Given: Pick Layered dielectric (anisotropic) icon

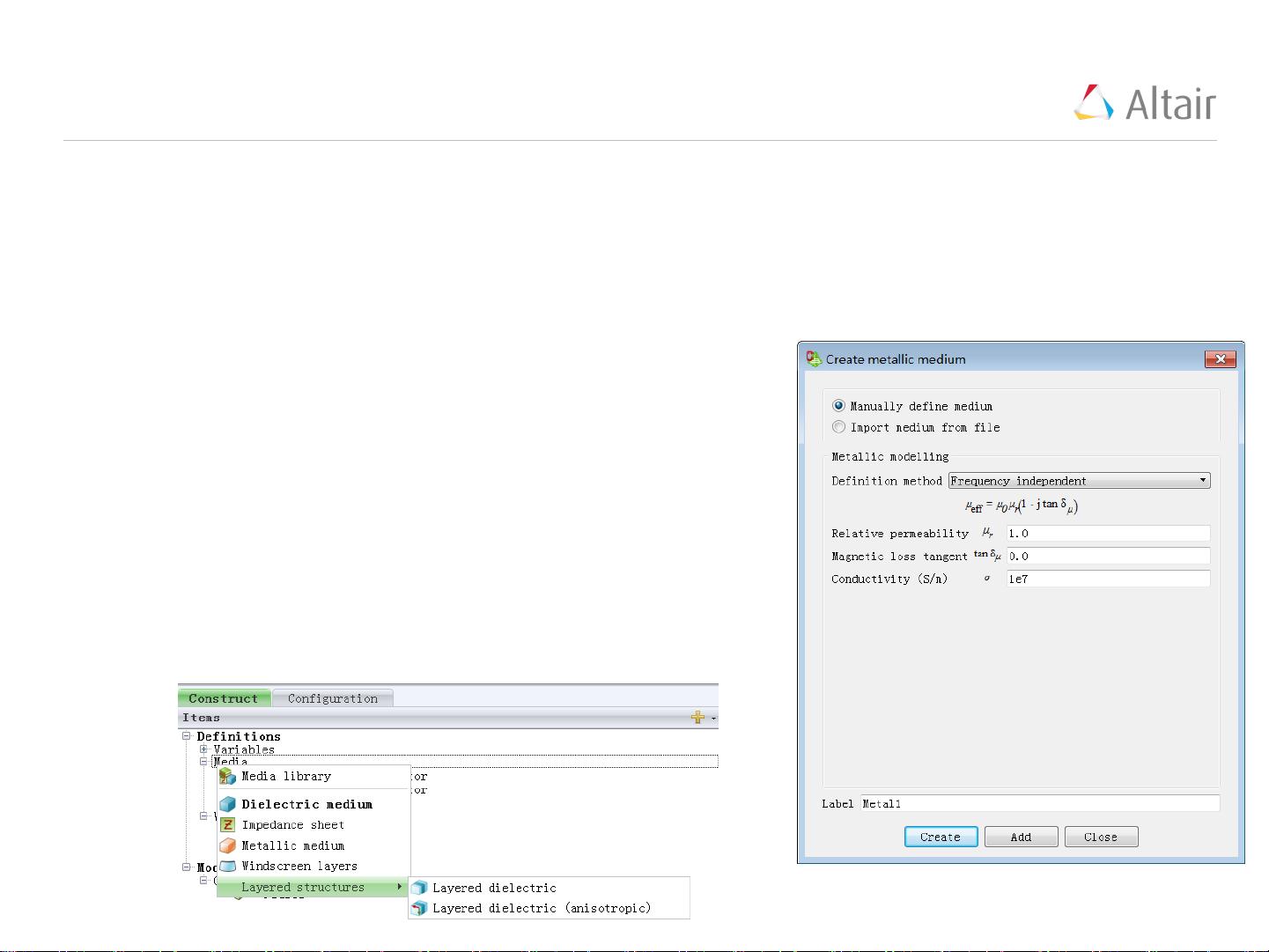Looking at the screenshot, I should click(x=419, y=908).
